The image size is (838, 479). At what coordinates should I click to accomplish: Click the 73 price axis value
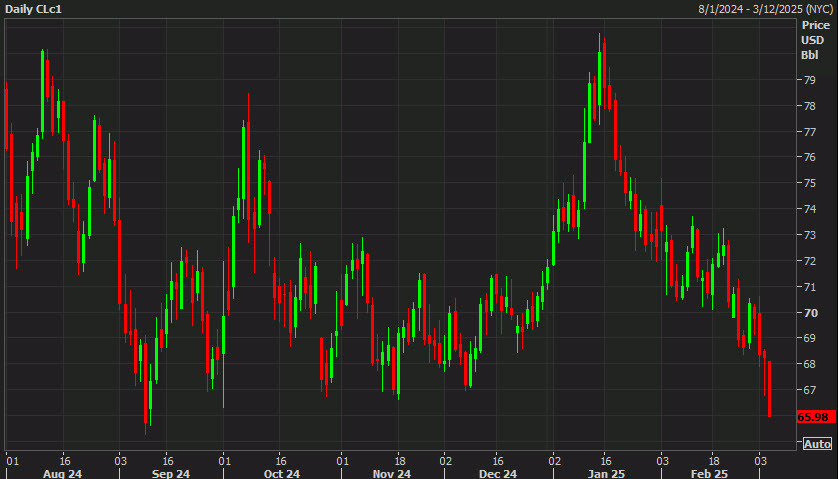pos(809,235)
